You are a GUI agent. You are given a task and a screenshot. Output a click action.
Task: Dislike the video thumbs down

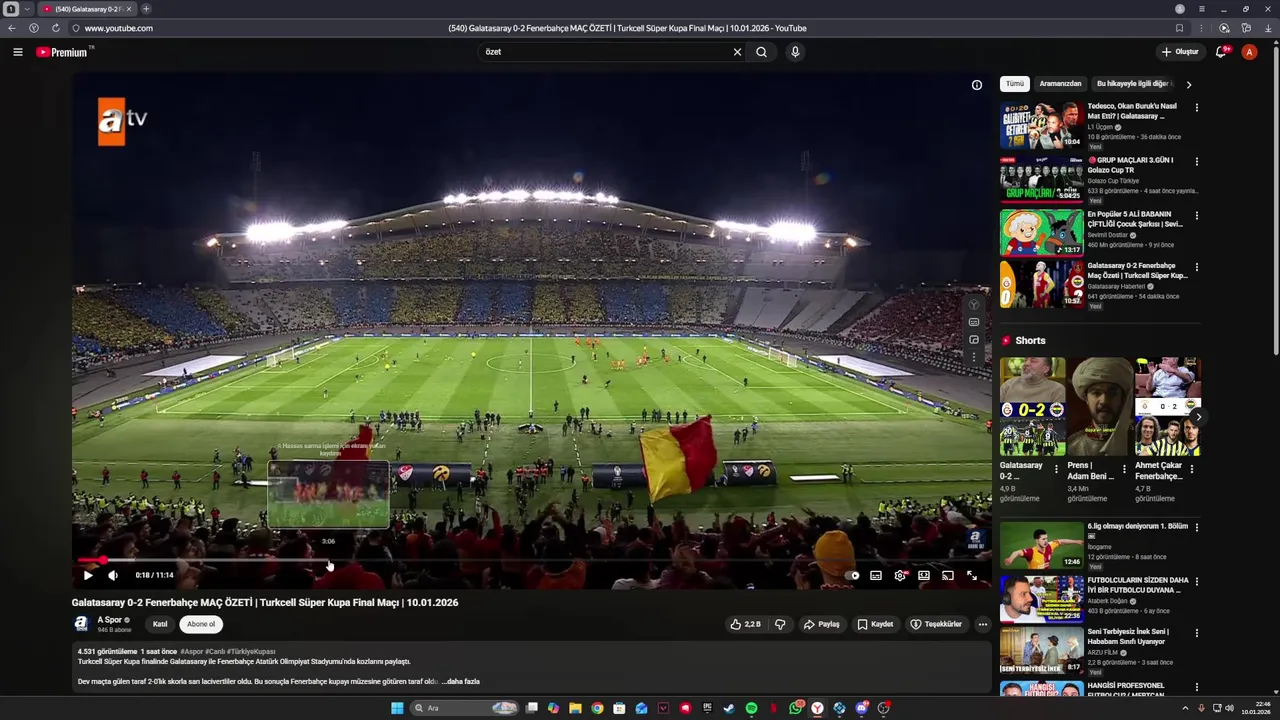click(780, 624)
